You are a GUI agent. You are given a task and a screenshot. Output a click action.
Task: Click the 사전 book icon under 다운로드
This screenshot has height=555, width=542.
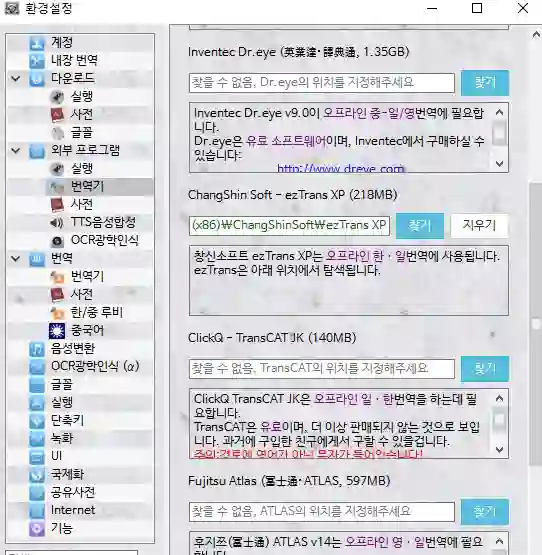[57, 114]
